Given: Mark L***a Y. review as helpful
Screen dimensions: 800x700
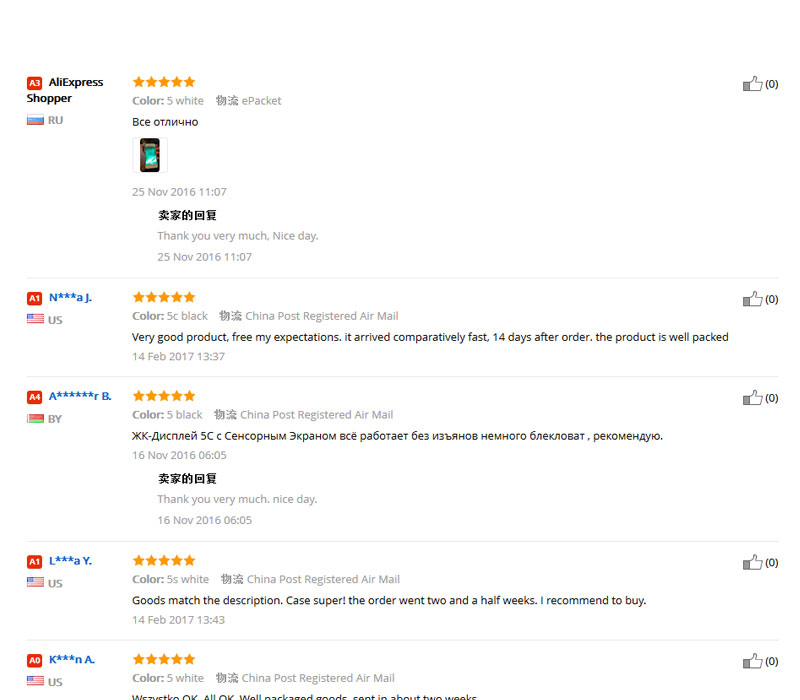Looking at the screenshot, I should [752, 562].
